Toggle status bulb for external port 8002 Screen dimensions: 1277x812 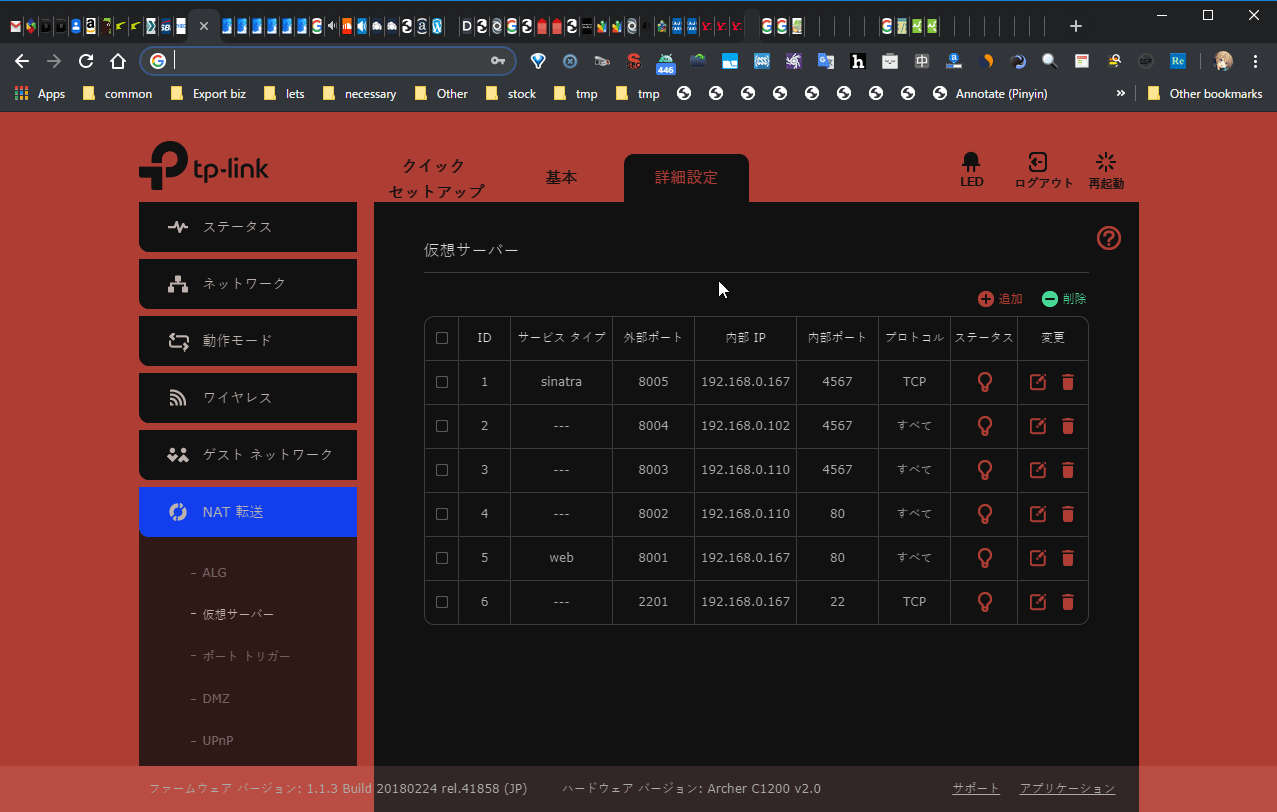pyautogui.click(x=984, y=514)
